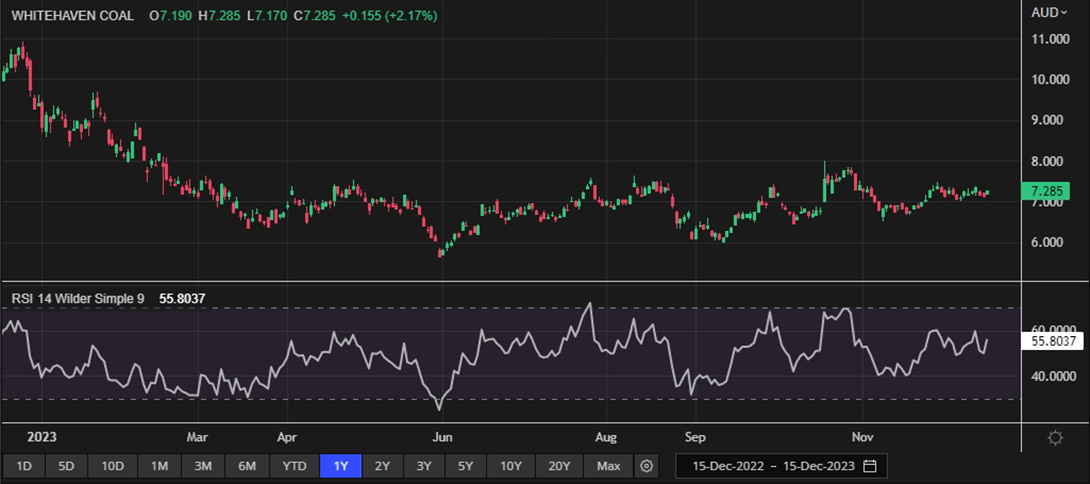Click the H7.285 high price value
Screen dimensions: 1090x484
pos(220,15)
